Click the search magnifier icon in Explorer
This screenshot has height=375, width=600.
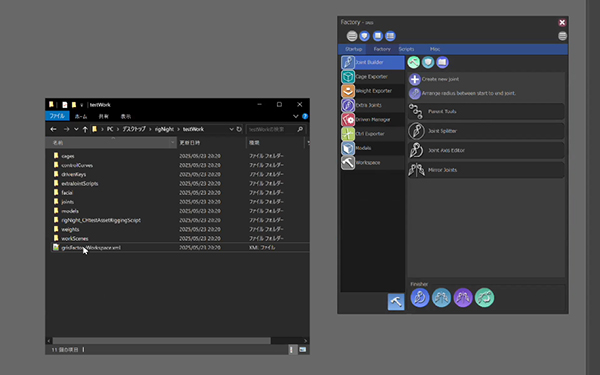[x=300, y=129]
